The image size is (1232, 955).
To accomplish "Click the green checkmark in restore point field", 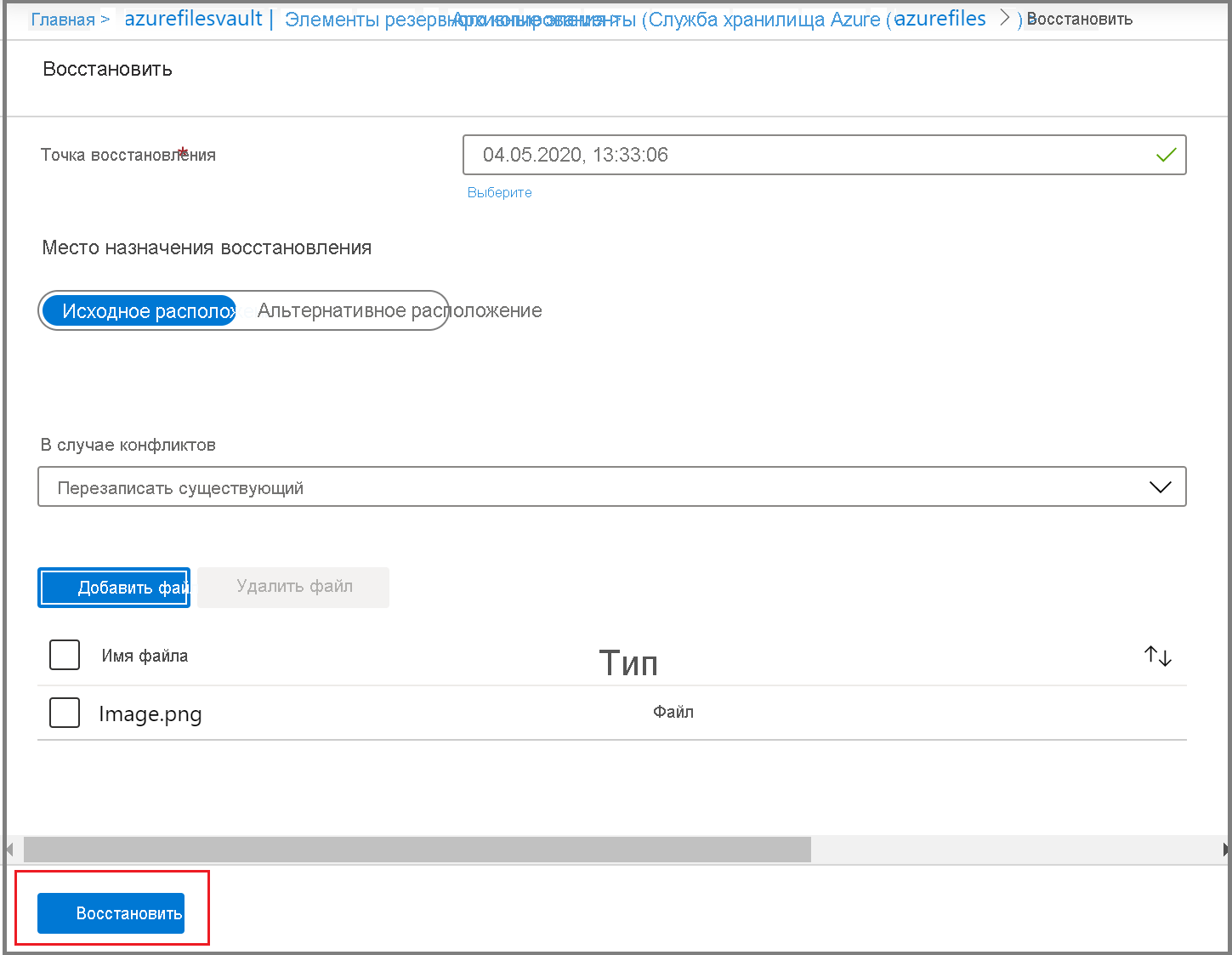I will click(1166, 155).
